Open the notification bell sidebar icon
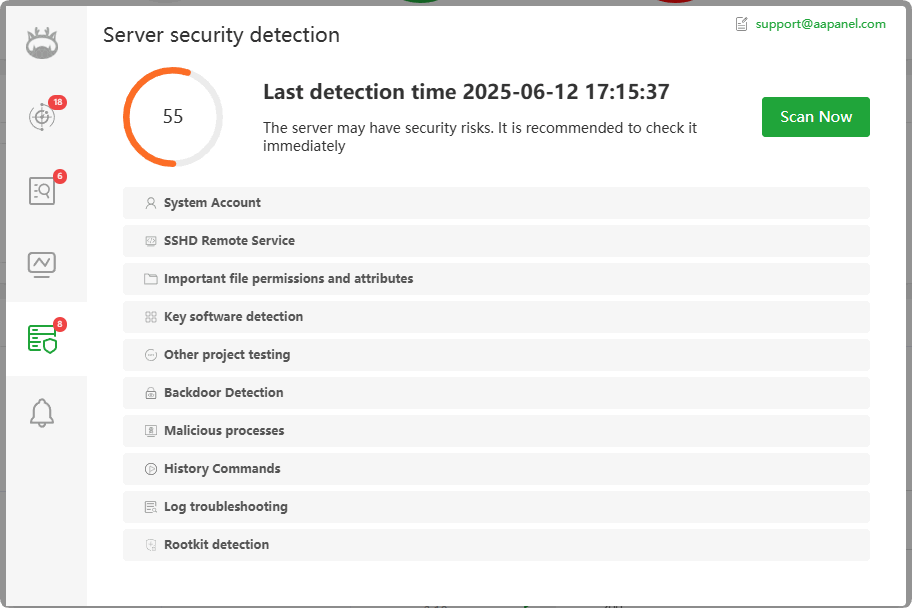 pos(42,412)
